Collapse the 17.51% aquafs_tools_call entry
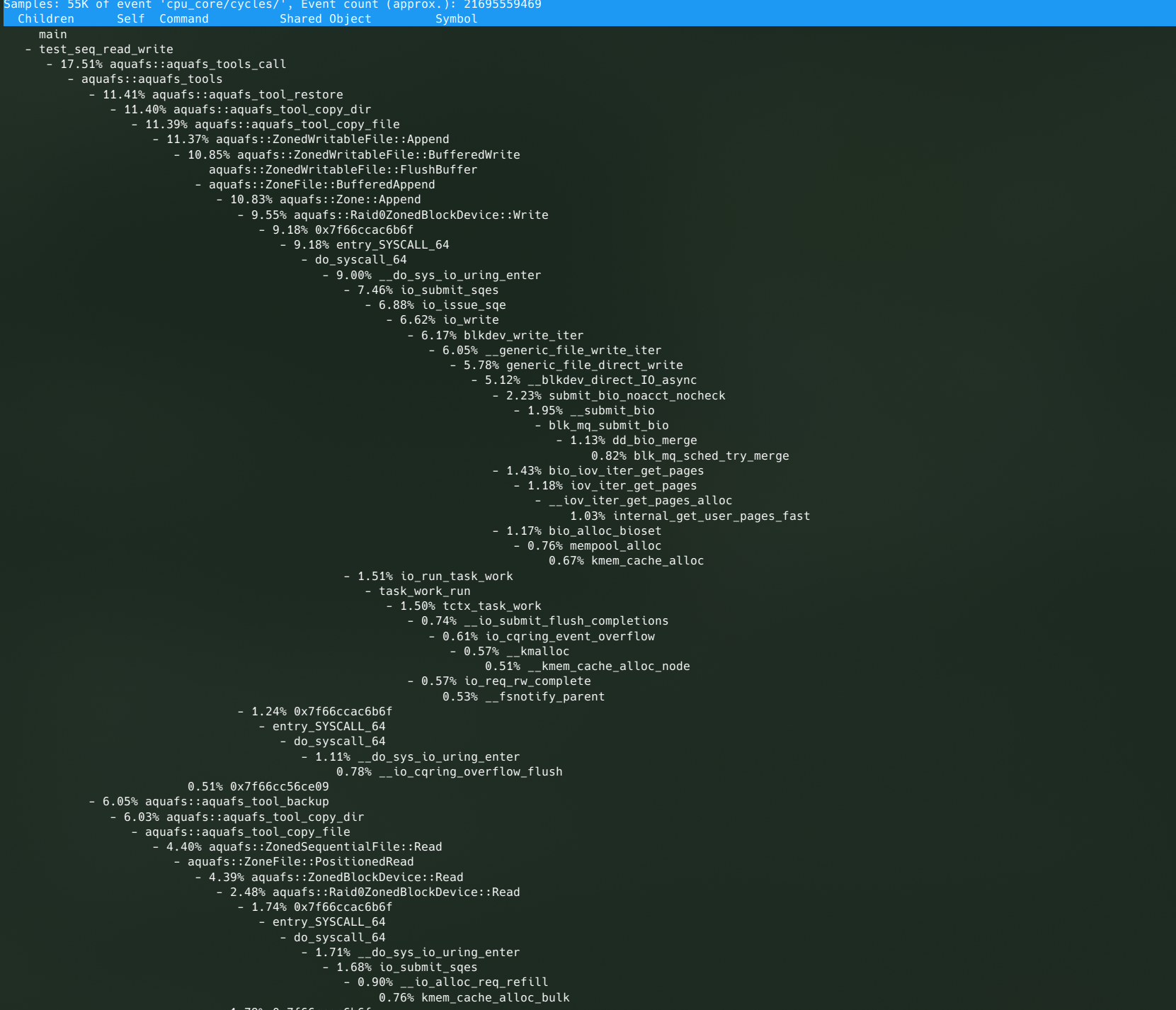This screenshot has width=1176, height=1010. coord(50,64)
